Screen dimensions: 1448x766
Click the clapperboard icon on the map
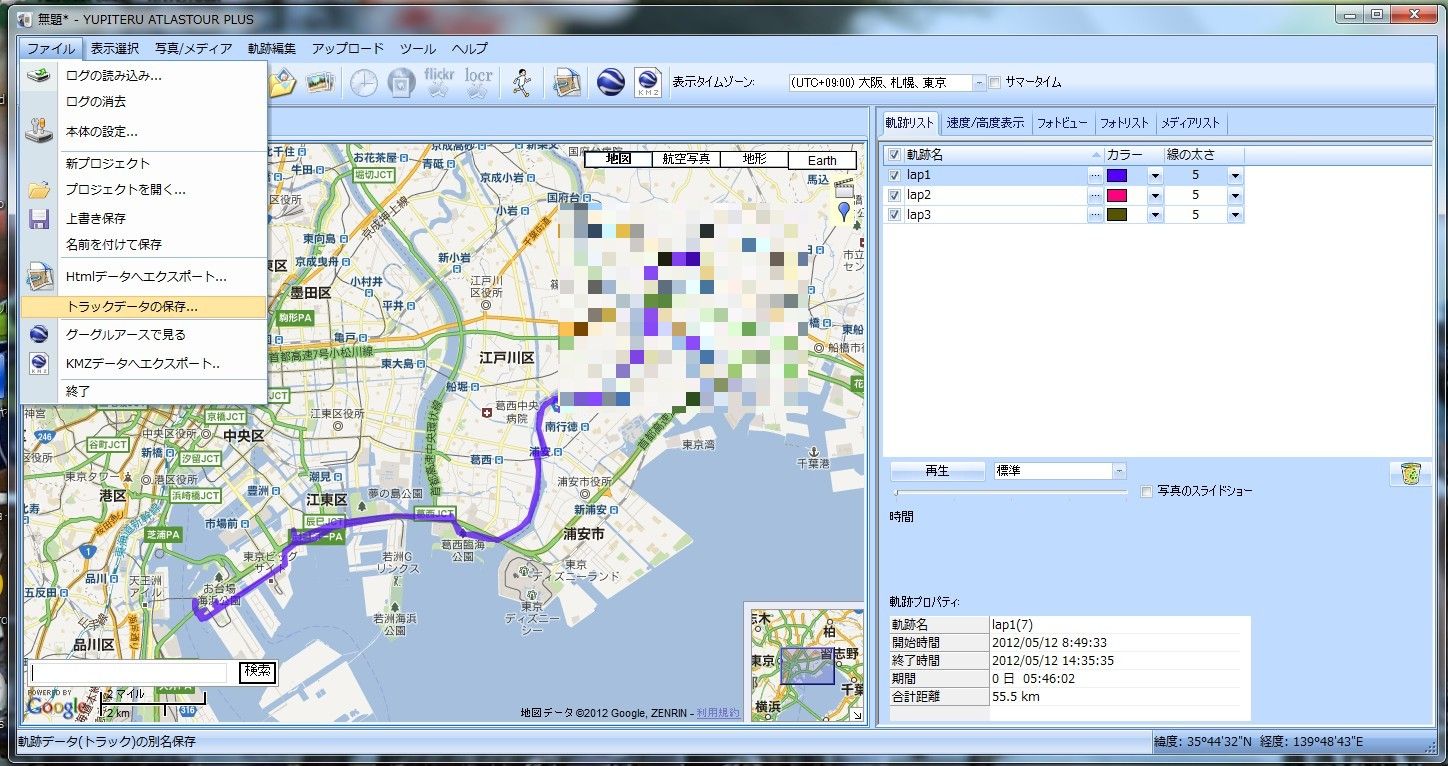coord(845,187)
